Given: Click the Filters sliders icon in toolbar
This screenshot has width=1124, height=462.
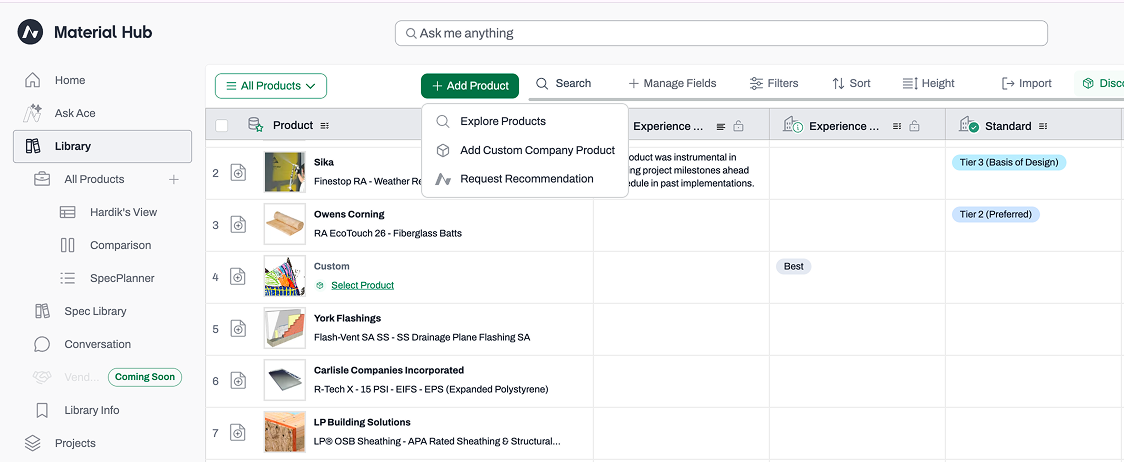Looking at the screenshot, I should 756,83.
